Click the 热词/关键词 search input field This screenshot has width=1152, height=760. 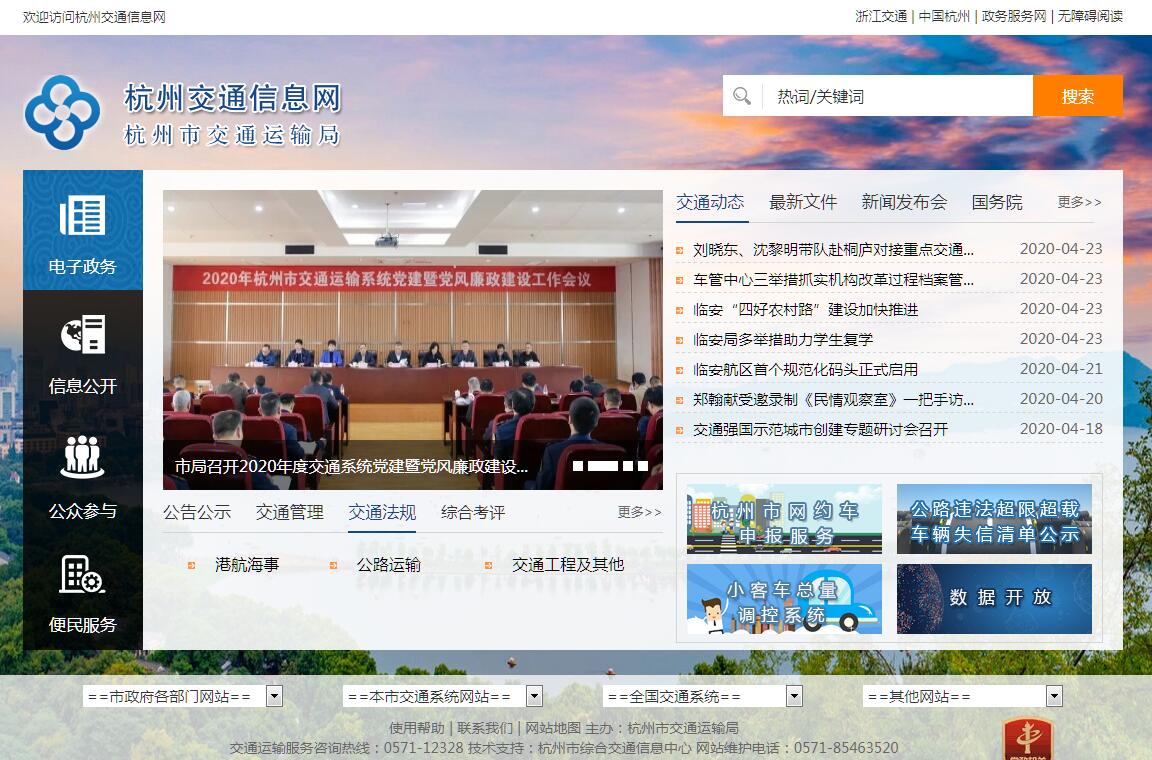pyautogui.click(x=897, y=96)
